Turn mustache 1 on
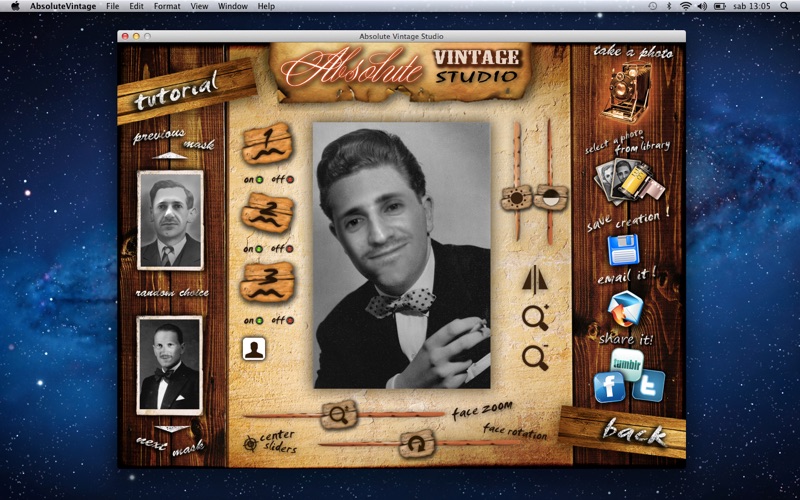This screenshot has width=800, height=500. [259, 180]
